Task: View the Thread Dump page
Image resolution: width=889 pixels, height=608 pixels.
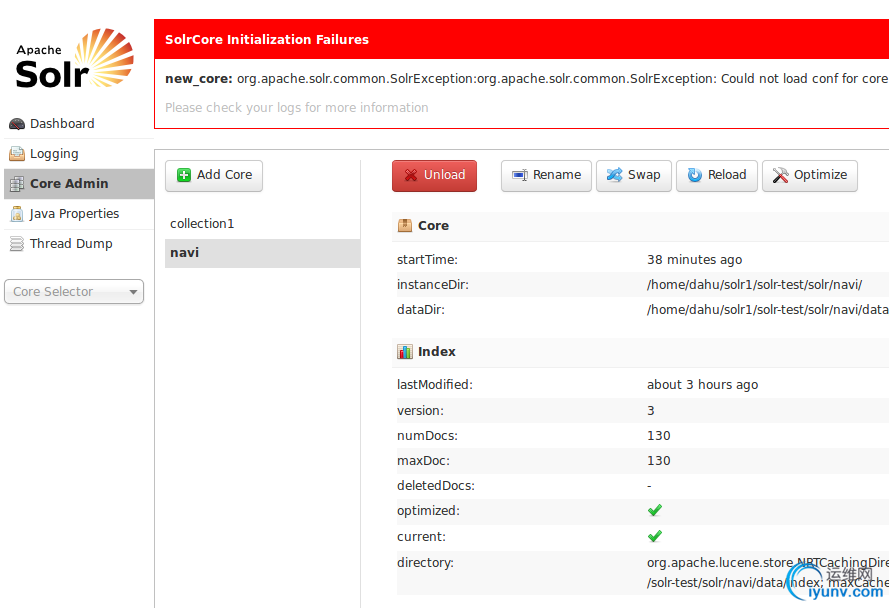Action: tap(79, 244)
